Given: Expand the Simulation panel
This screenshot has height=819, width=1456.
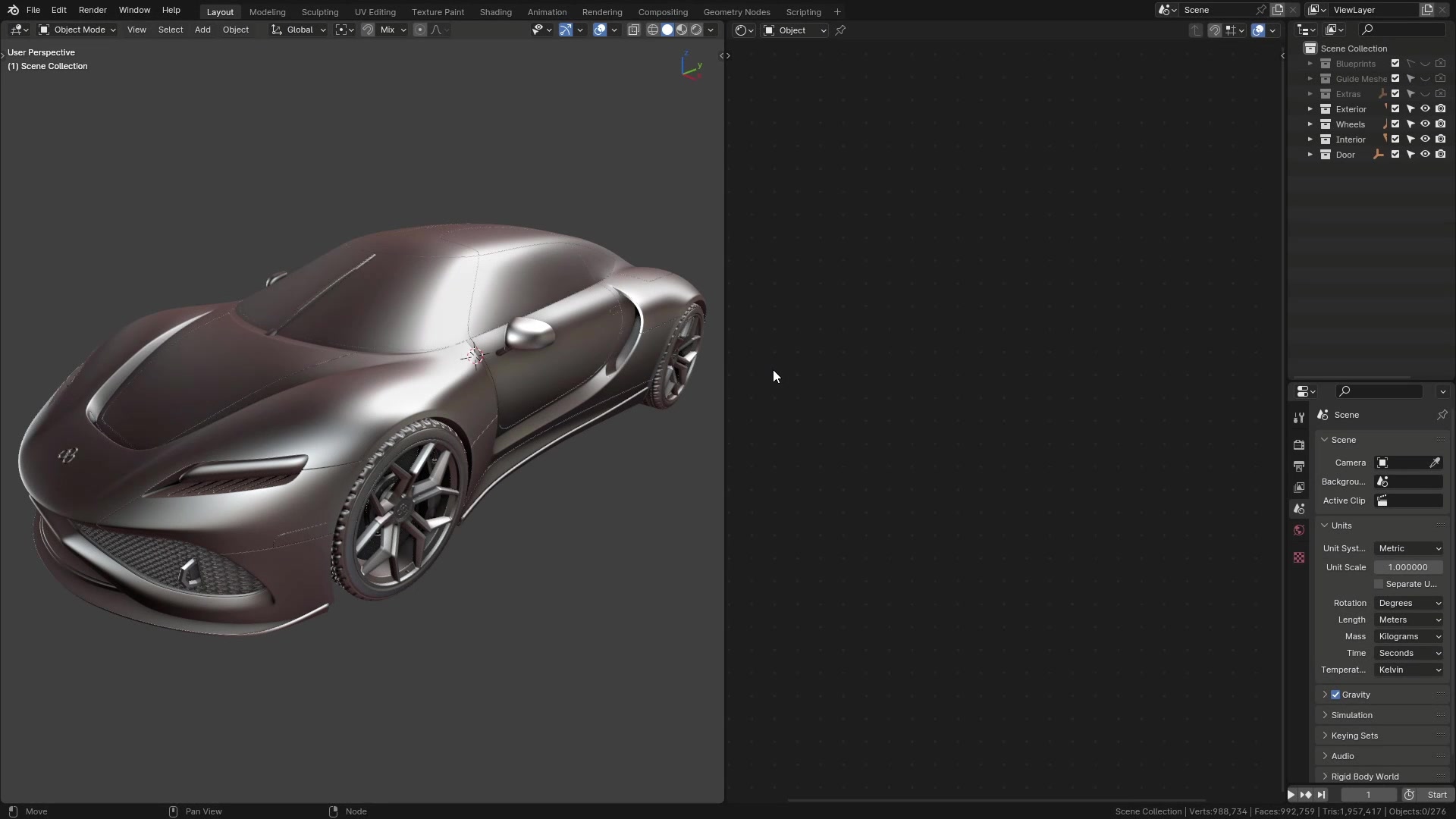Looking at the screenshot, I should click(x=1351, y=715).
